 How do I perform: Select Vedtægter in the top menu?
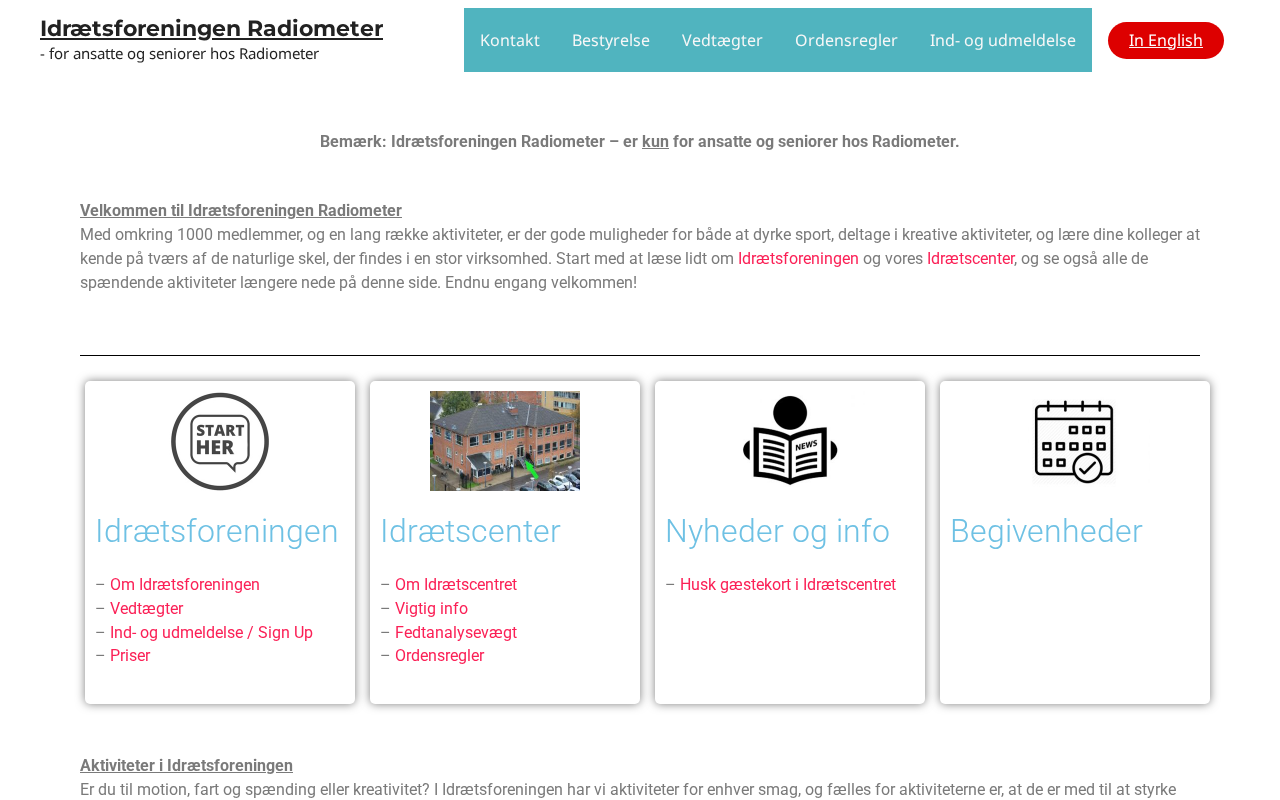(x=722, y=40)
